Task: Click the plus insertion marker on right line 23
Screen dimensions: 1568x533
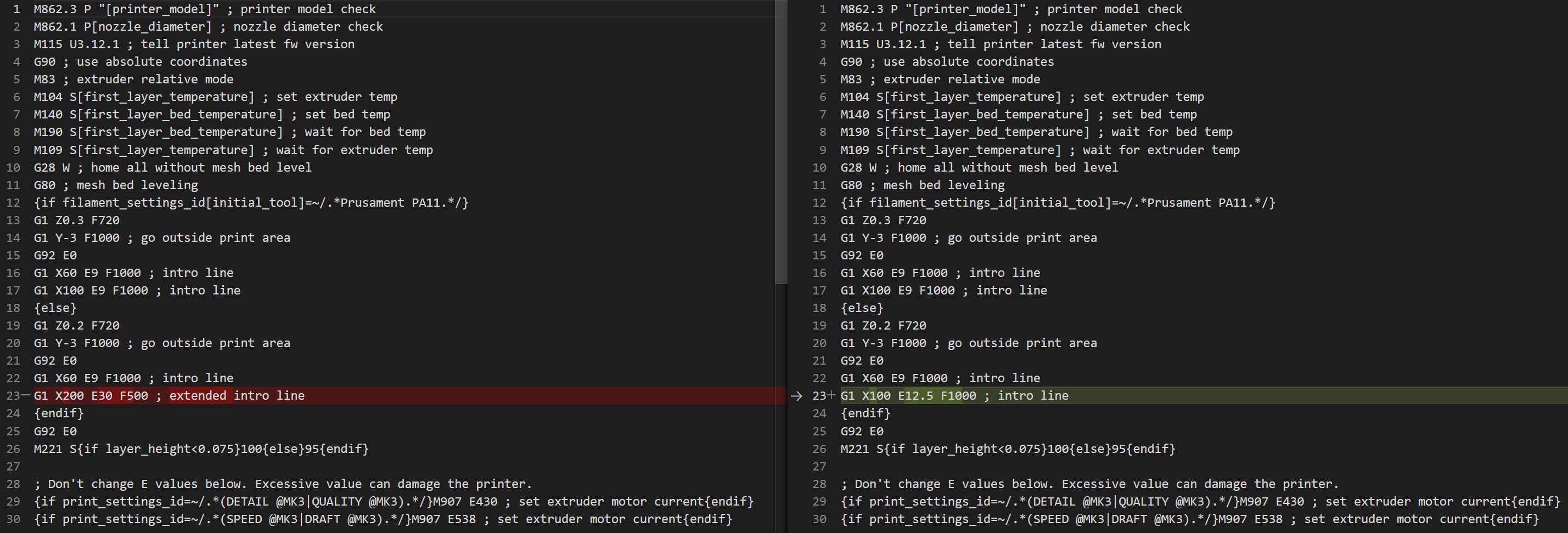Action: 832,395
